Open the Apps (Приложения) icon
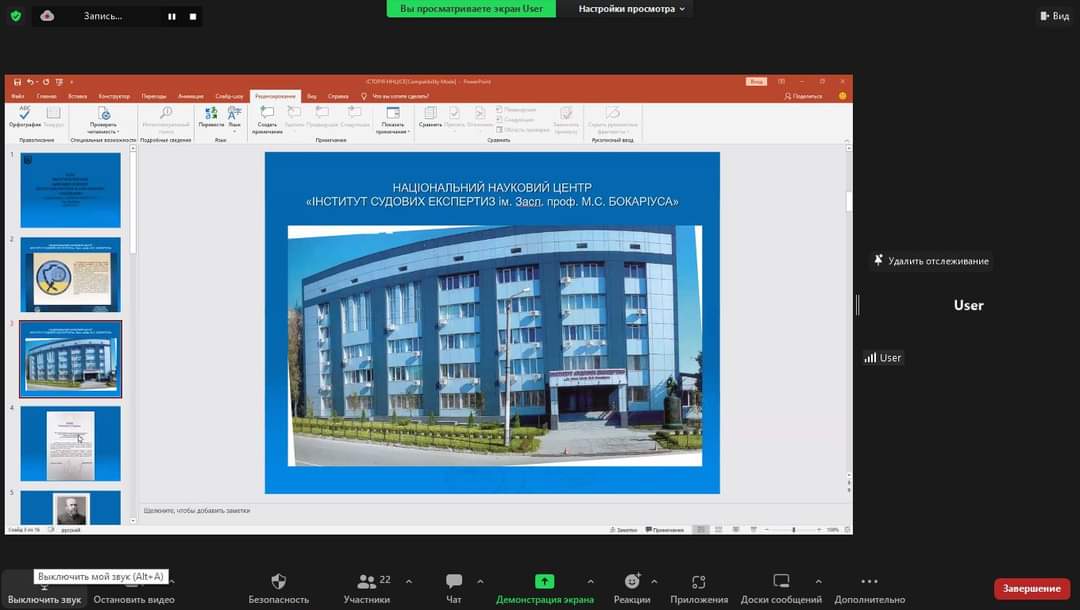 tap(699, 582)
